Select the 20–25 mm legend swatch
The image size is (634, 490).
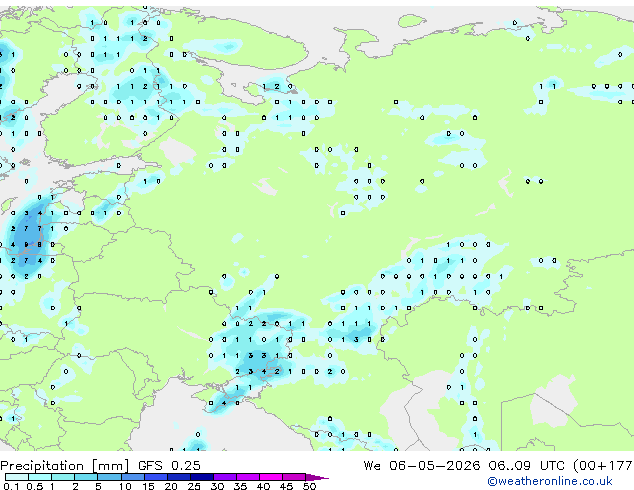coord(178,477)
